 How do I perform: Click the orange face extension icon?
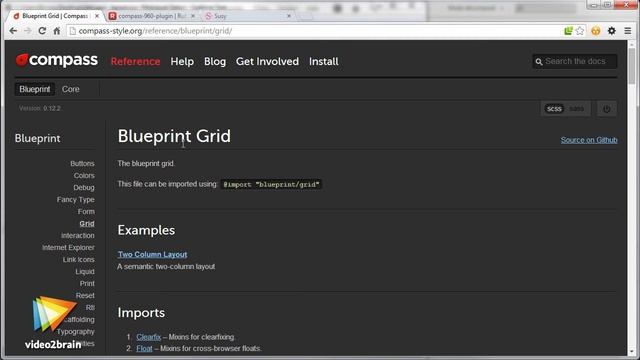coord(596,31)
